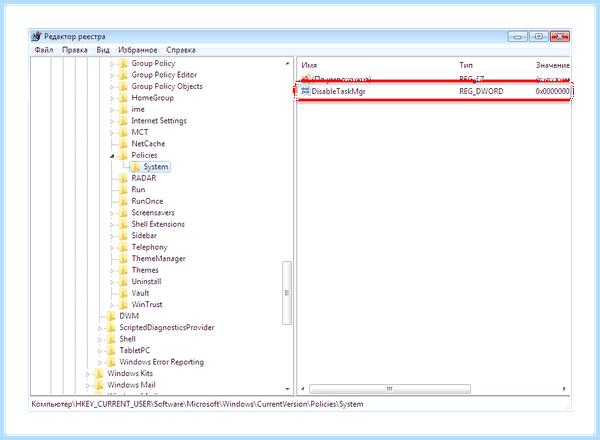Viewport: 600px width, 440px height.
Task: Click the Registry Editor title bar icon
Action: 36,36
